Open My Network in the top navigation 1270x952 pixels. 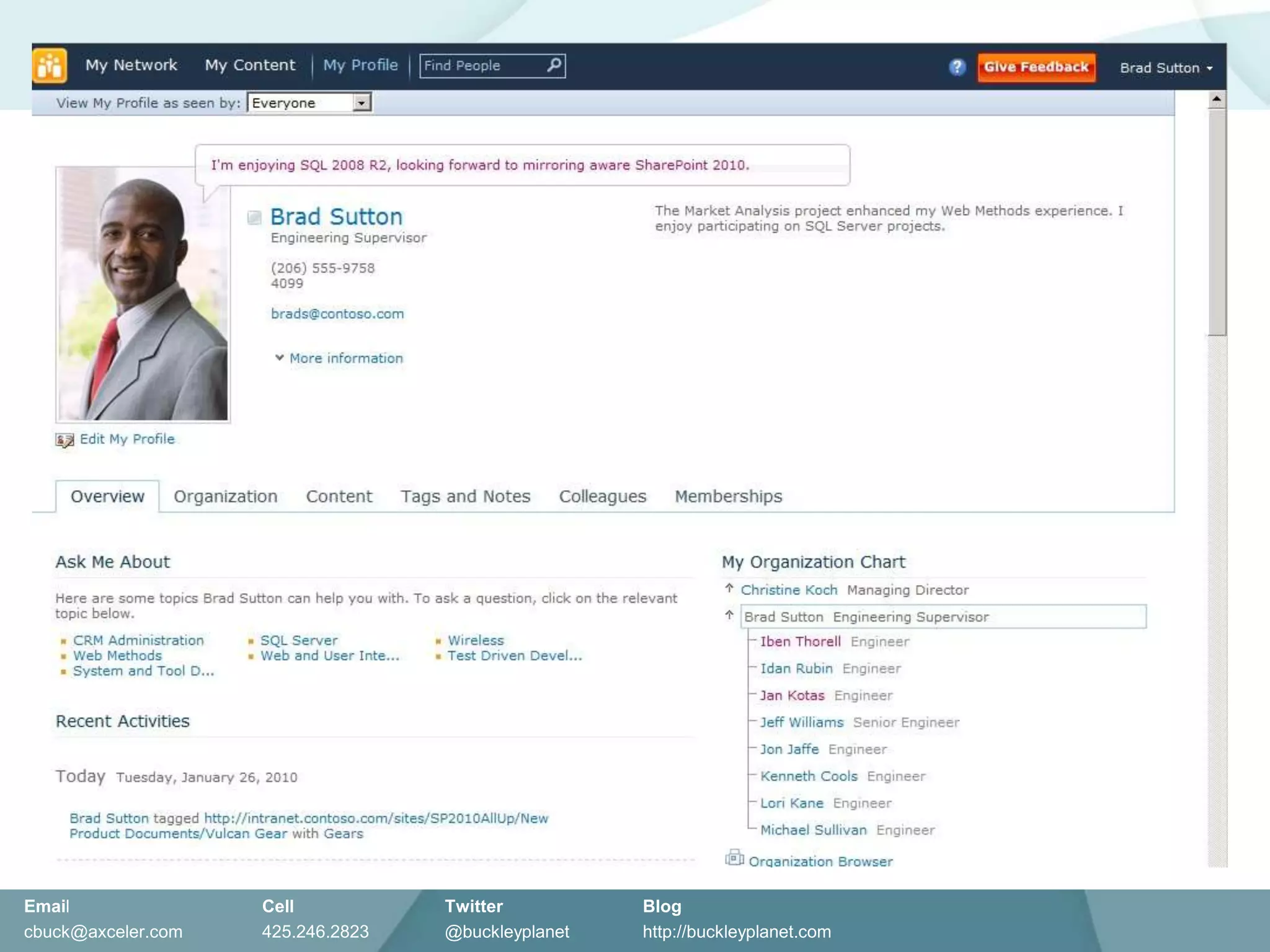pos(131,65)
